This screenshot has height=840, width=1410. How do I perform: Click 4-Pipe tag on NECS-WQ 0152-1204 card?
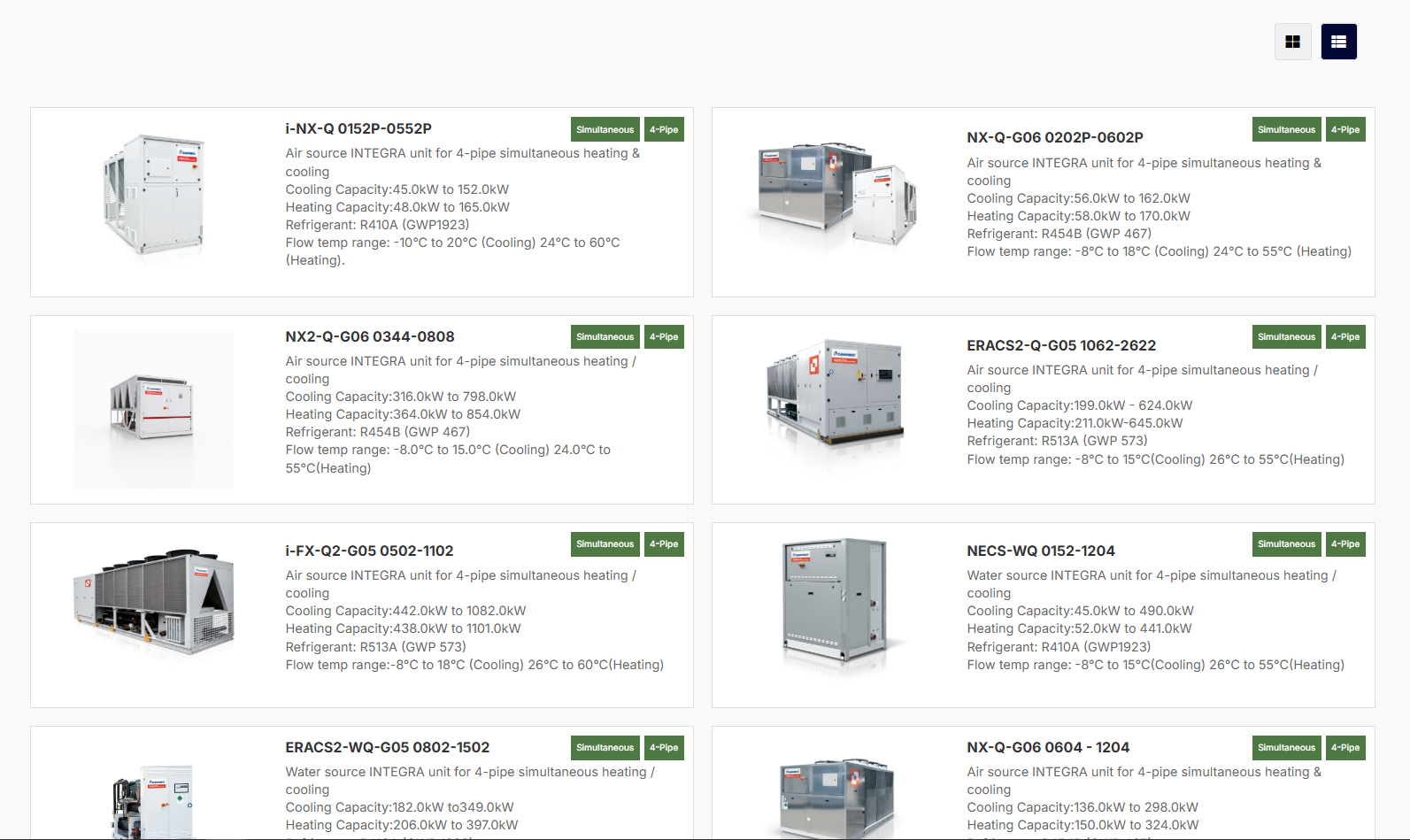(x=1345, y=543)
